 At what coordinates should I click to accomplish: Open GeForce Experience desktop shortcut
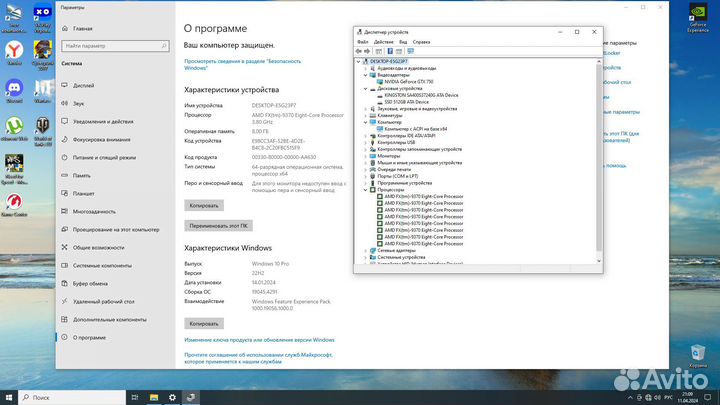pyautogui.click(x=698, y=18)
